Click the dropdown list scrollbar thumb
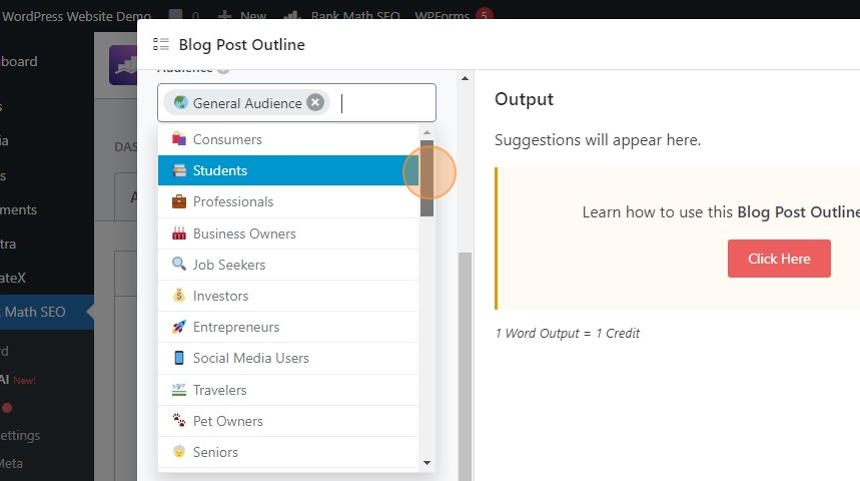Image resolution: width=860 pixels, height=481 pixels. click(427, 178)
